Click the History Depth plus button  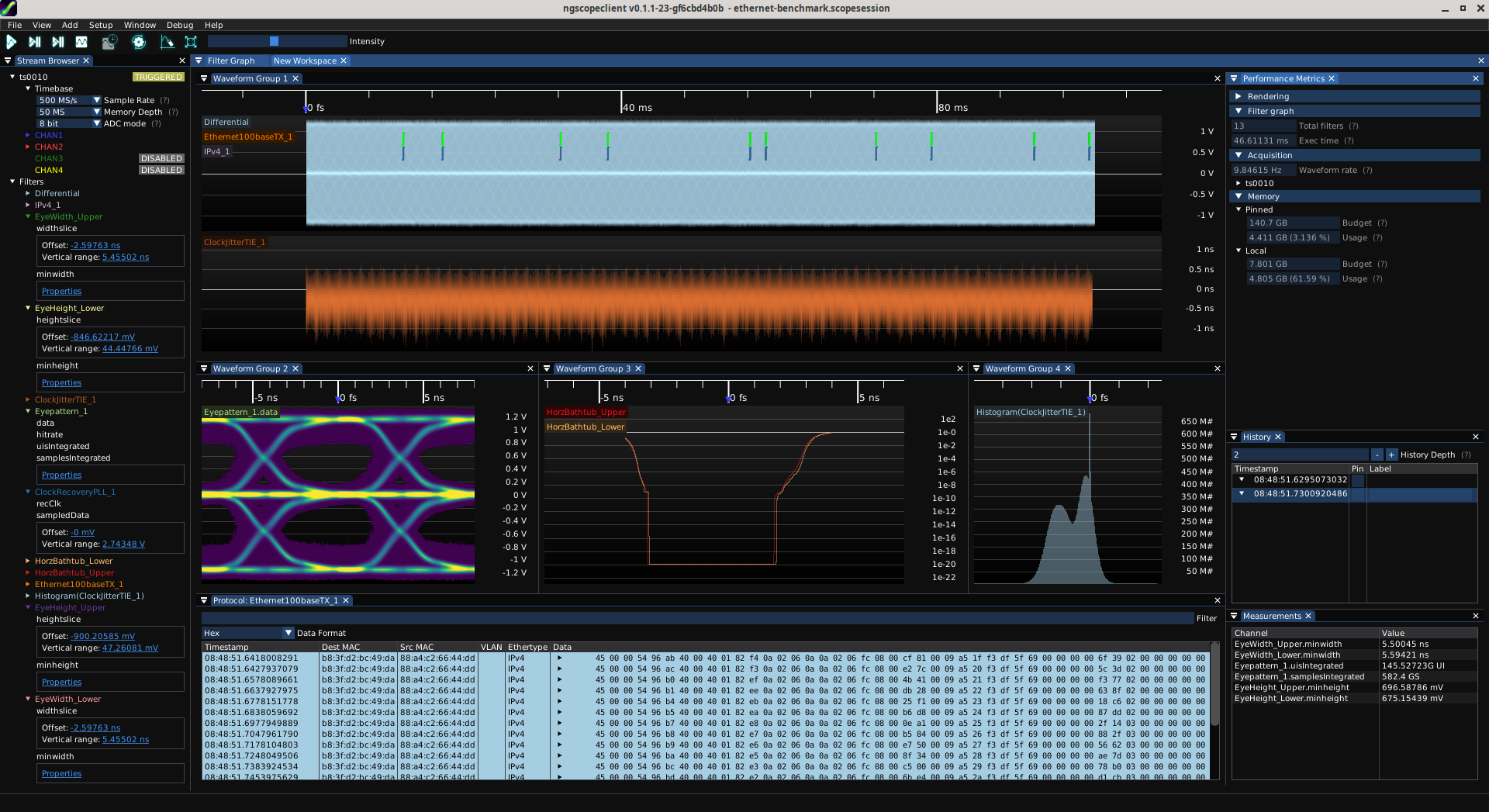click(1391, 455)
